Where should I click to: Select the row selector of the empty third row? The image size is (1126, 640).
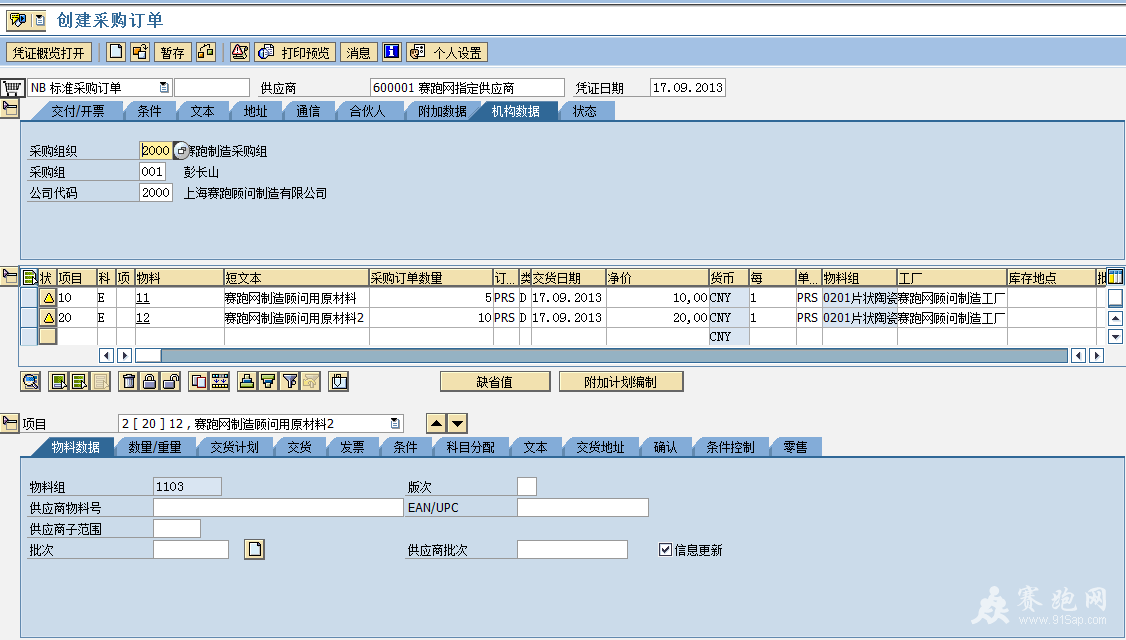click(x=29, y=336)
